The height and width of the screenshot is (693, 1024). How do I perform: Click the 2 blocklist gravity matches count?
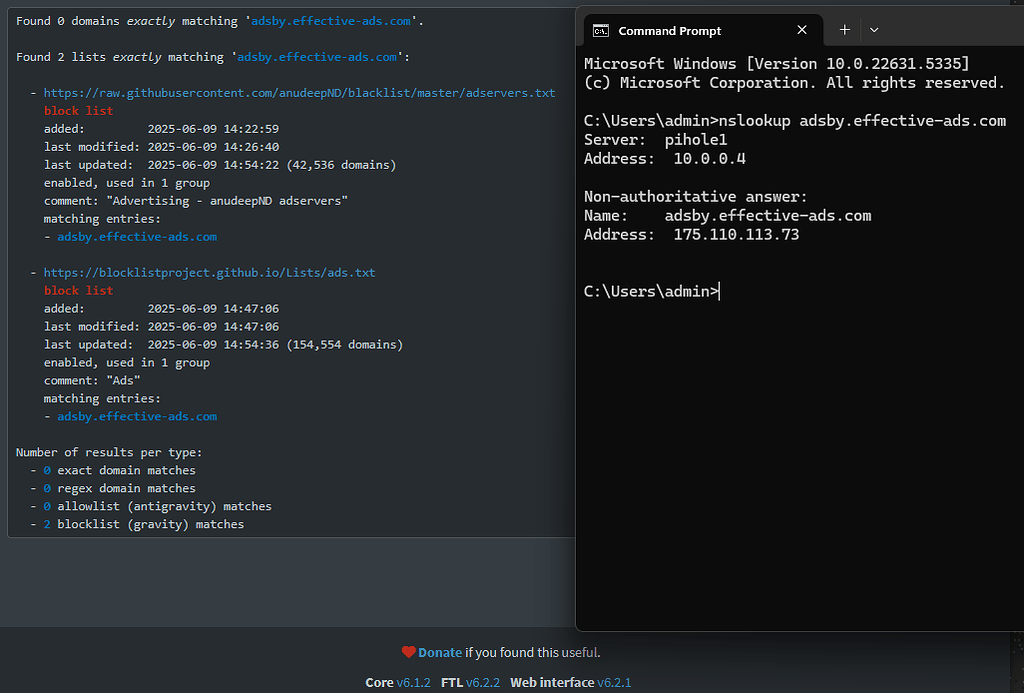click(x=46, y=523)
